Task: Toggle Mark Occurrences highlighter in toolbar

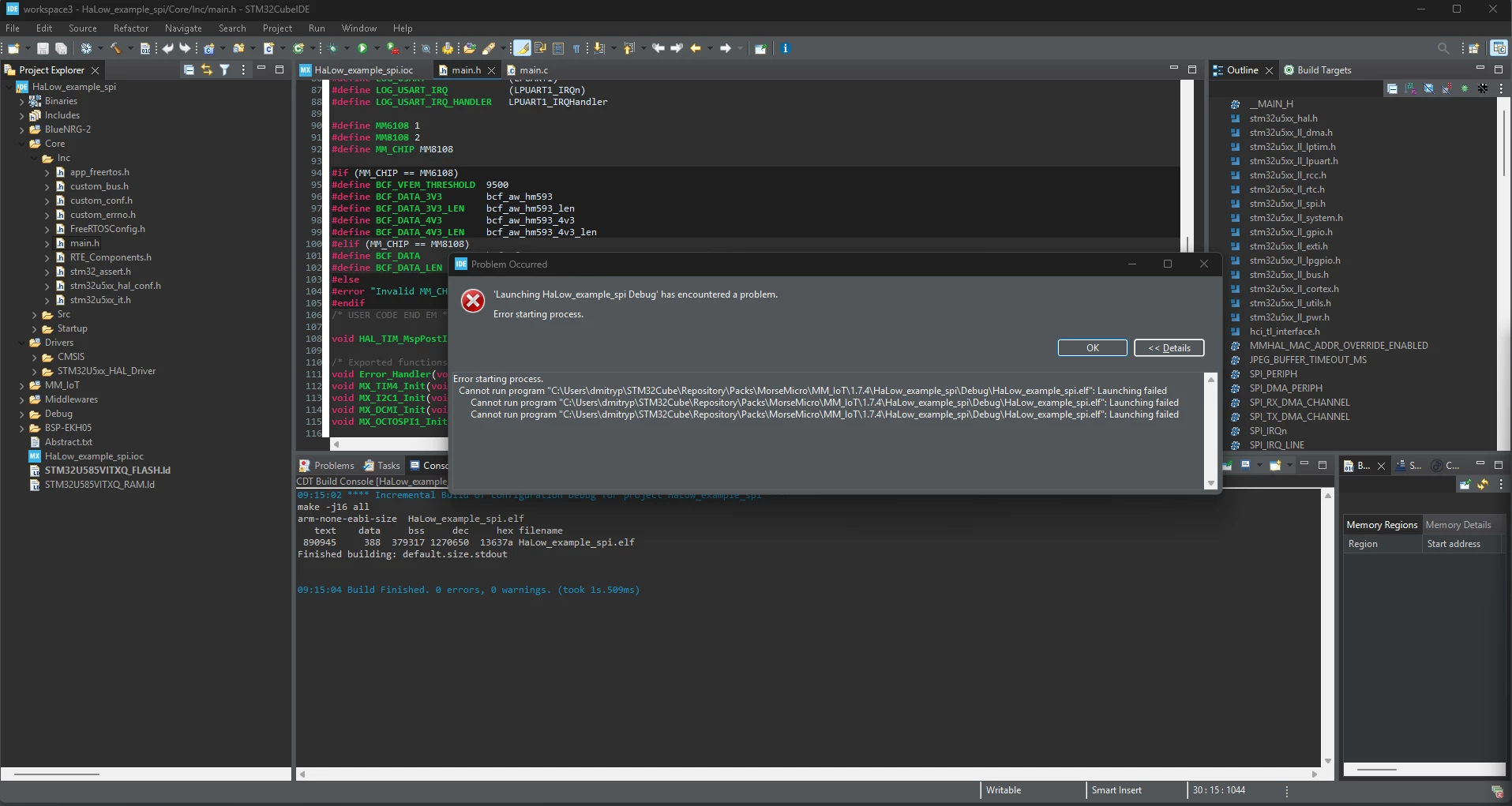Action: click(522, 48)
